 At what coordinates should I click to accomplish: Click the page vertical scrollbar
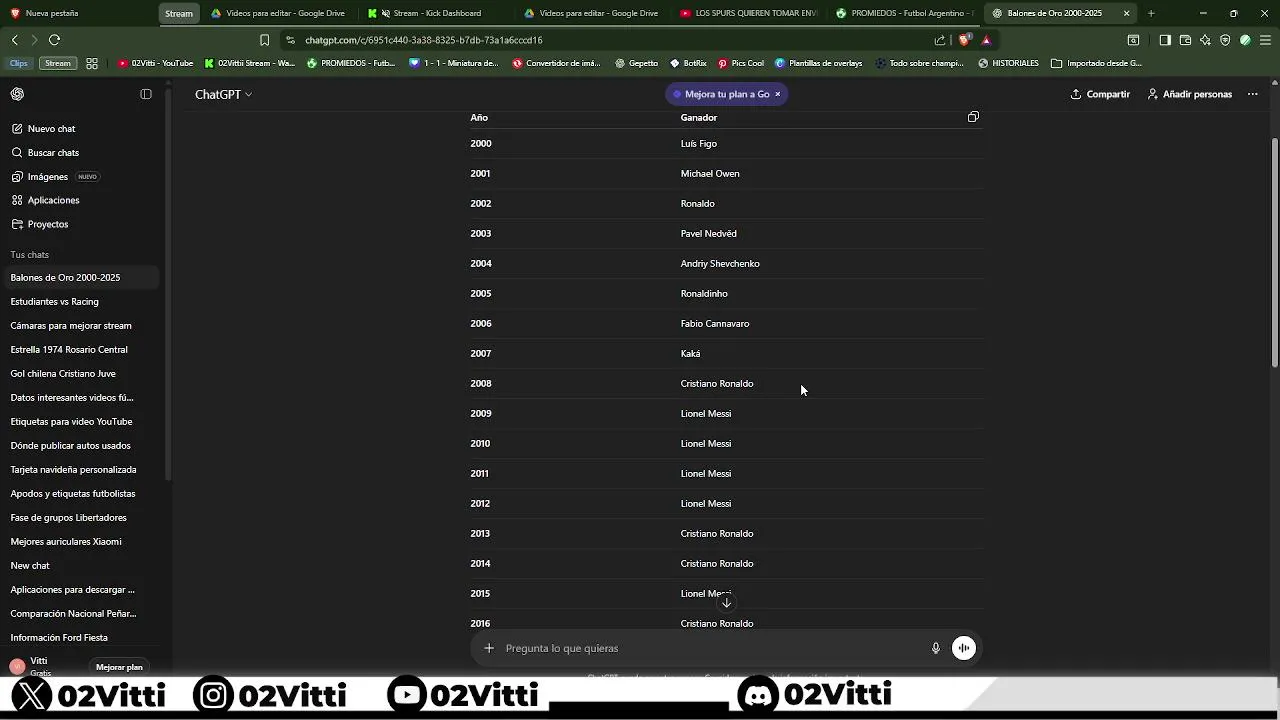coord(1274,252)
